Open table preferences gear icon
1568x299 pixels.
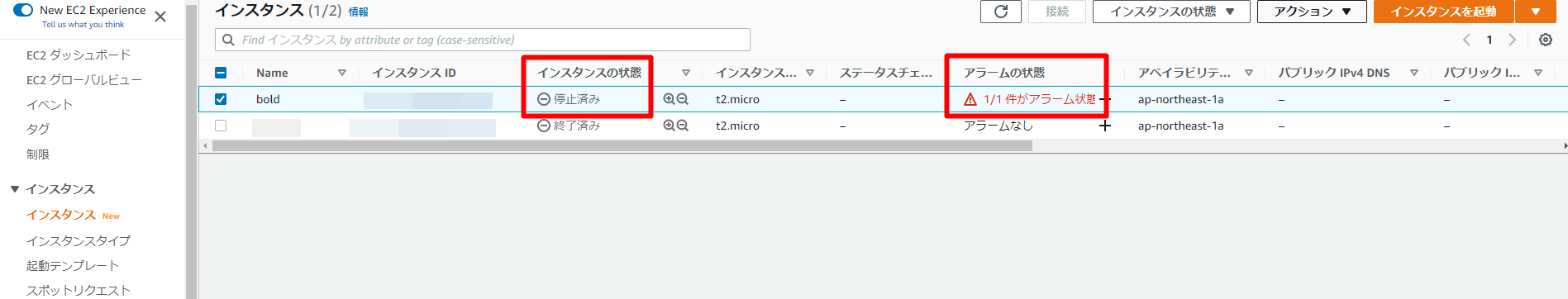[1546, 40]
